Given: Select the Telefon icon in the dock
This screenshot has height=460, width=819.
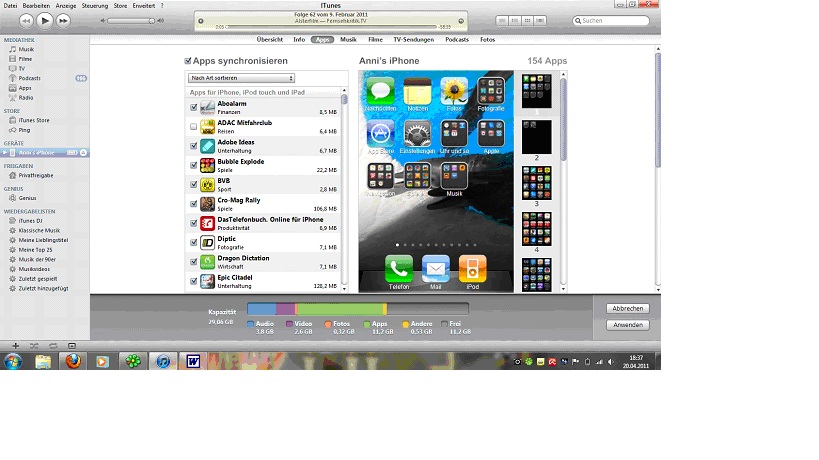Looking at the screenshot, I should (398, 270).
